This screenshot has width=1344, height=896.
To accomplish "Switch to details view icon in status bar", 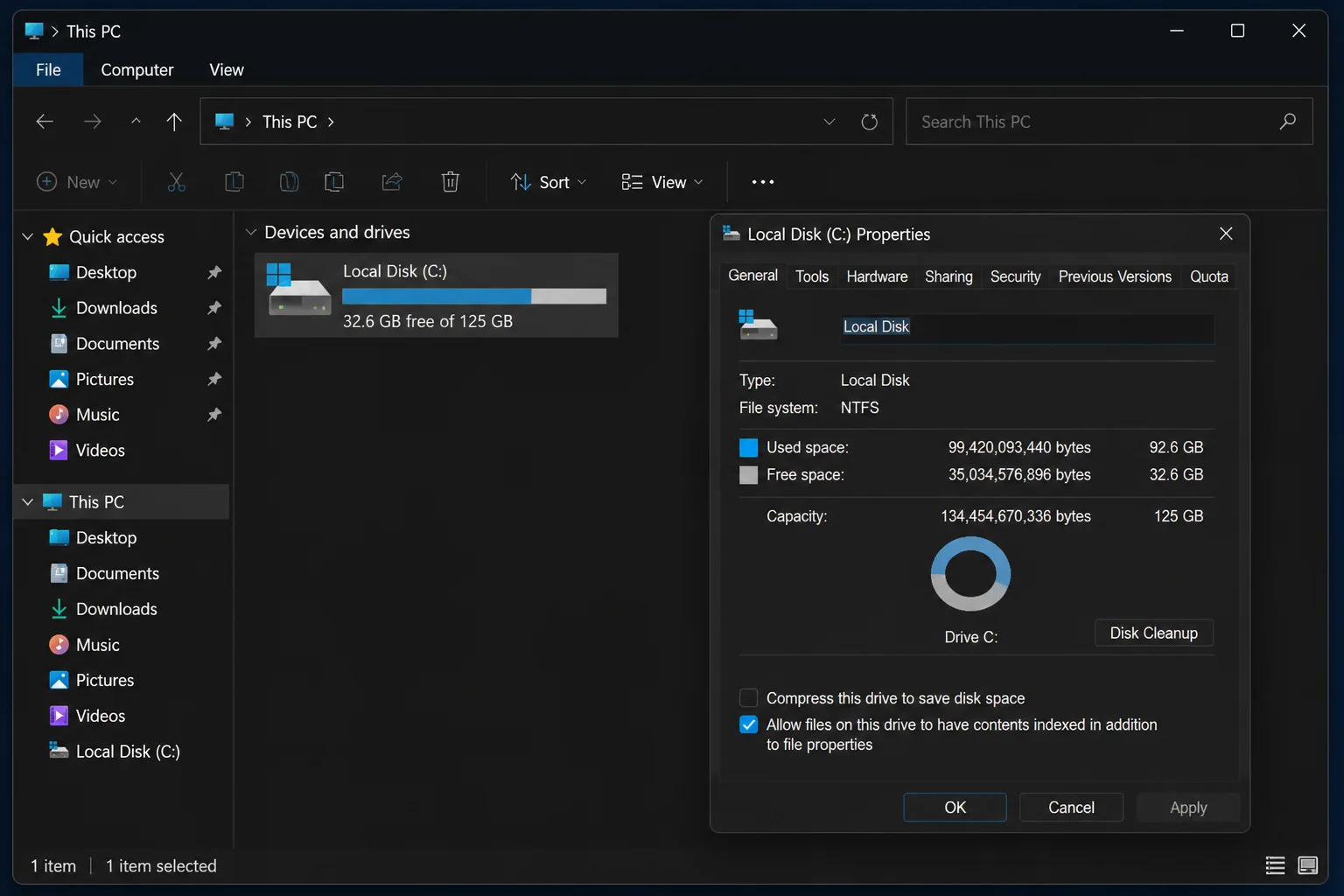I will [x=1275, y=865].
